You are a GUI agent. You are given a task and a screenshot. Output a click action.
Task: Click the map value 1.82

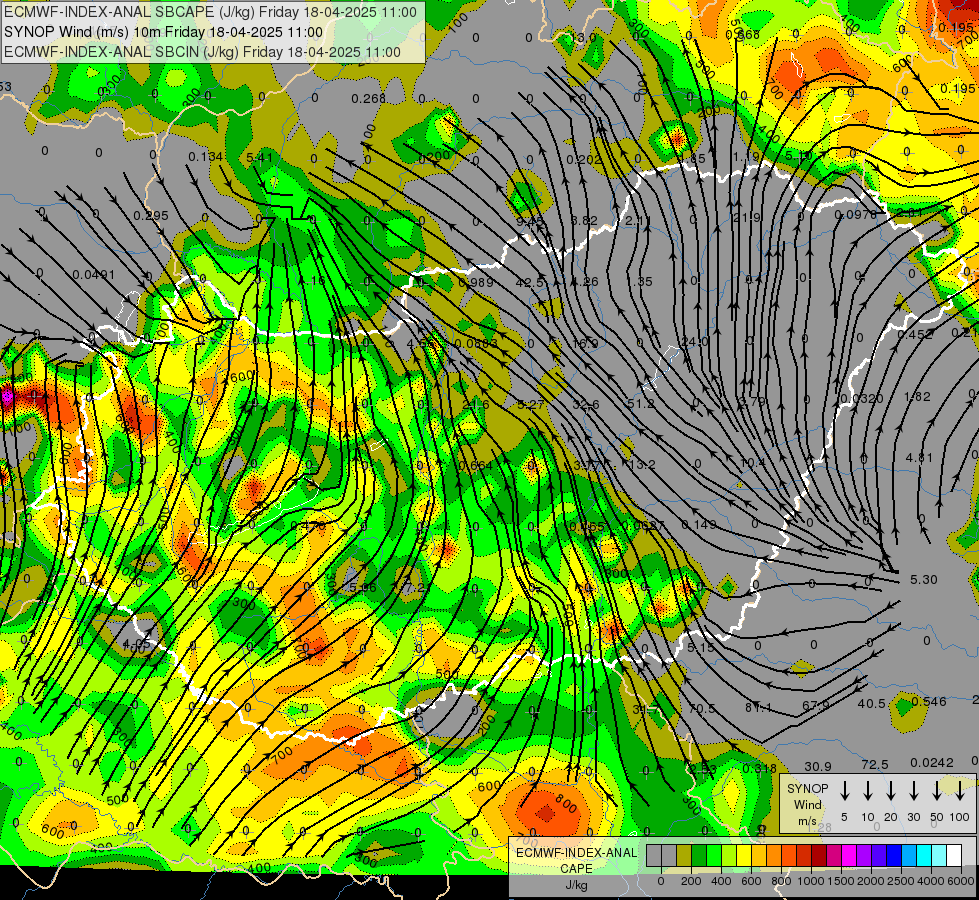point(917,396)
